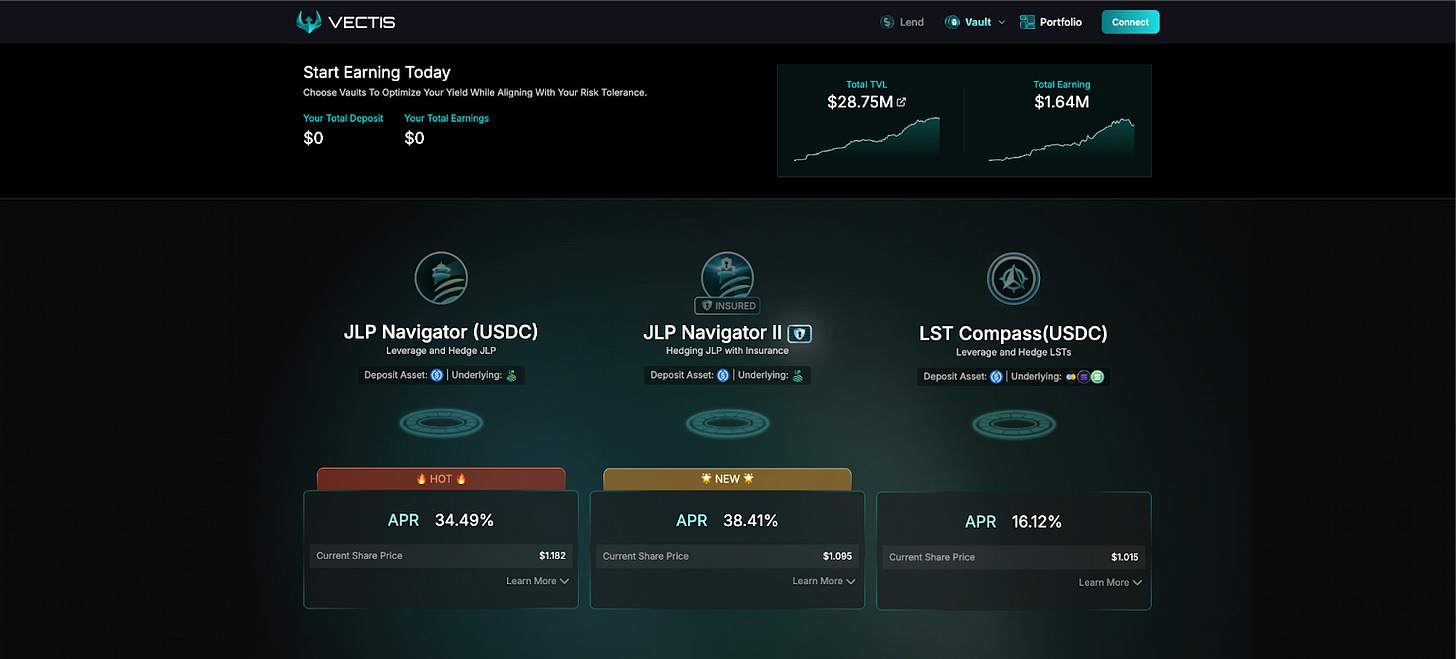The height and width of the screenshot is (659, 1456).
Task: Click the Portfolio icon in the navigation bar
Action: (x=1027, y=22)
